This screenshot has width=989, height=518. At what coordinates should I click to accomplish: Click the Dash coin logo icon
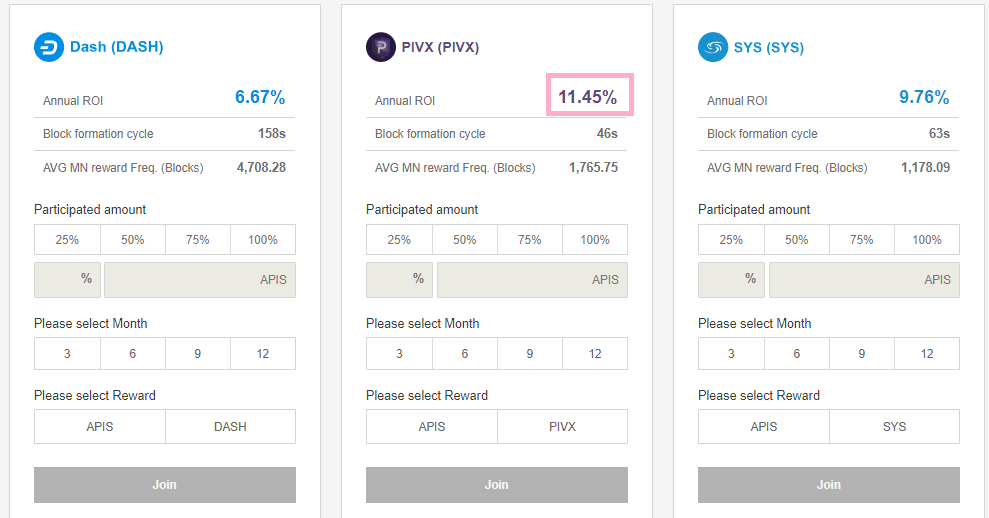click(x=49, y=47)
